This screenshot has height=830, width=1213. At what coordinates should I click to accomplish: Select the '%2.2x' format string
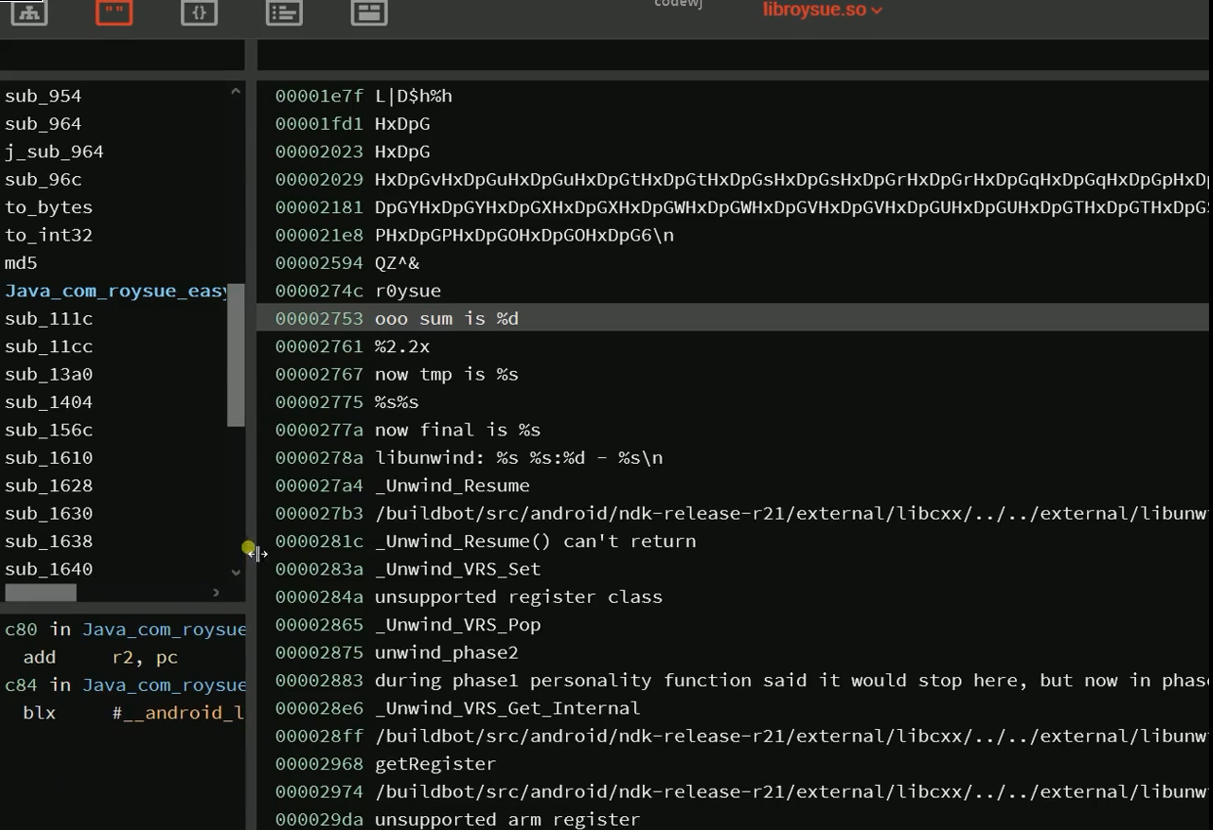732,346
